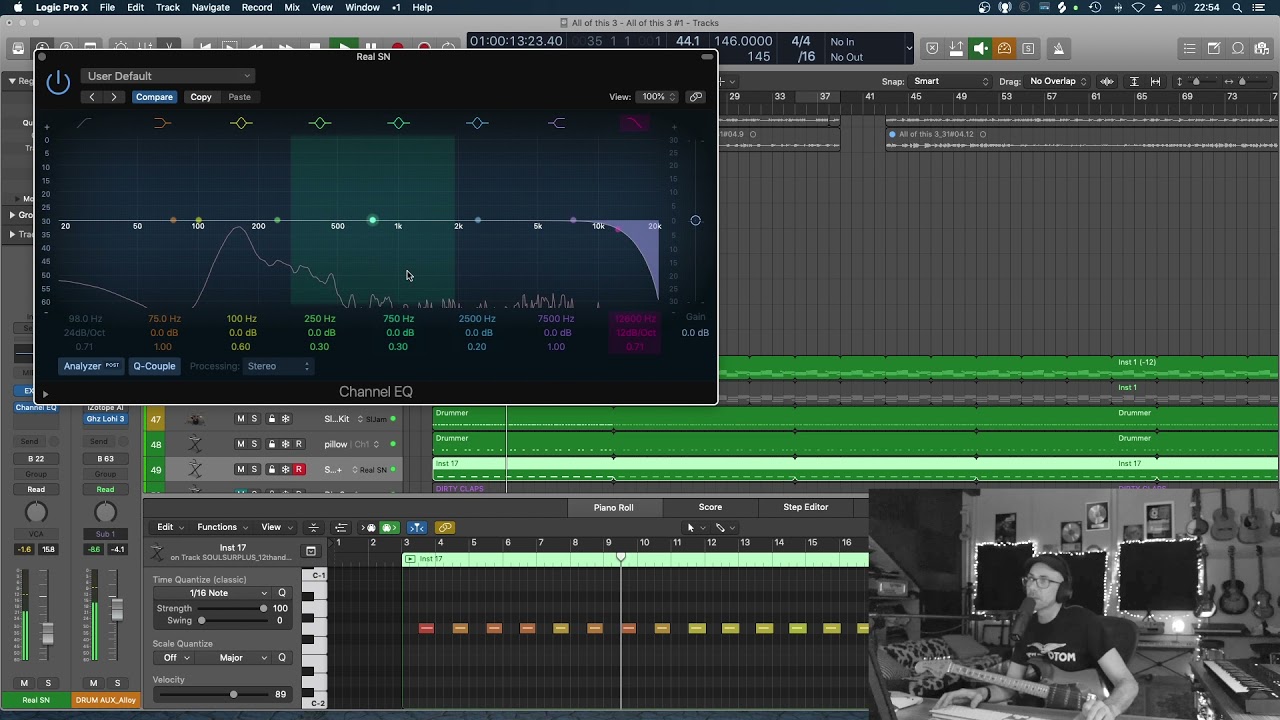Switch to the Step Editor tab
Viewport: 1280px width, 720px height.
click(806, 507)
